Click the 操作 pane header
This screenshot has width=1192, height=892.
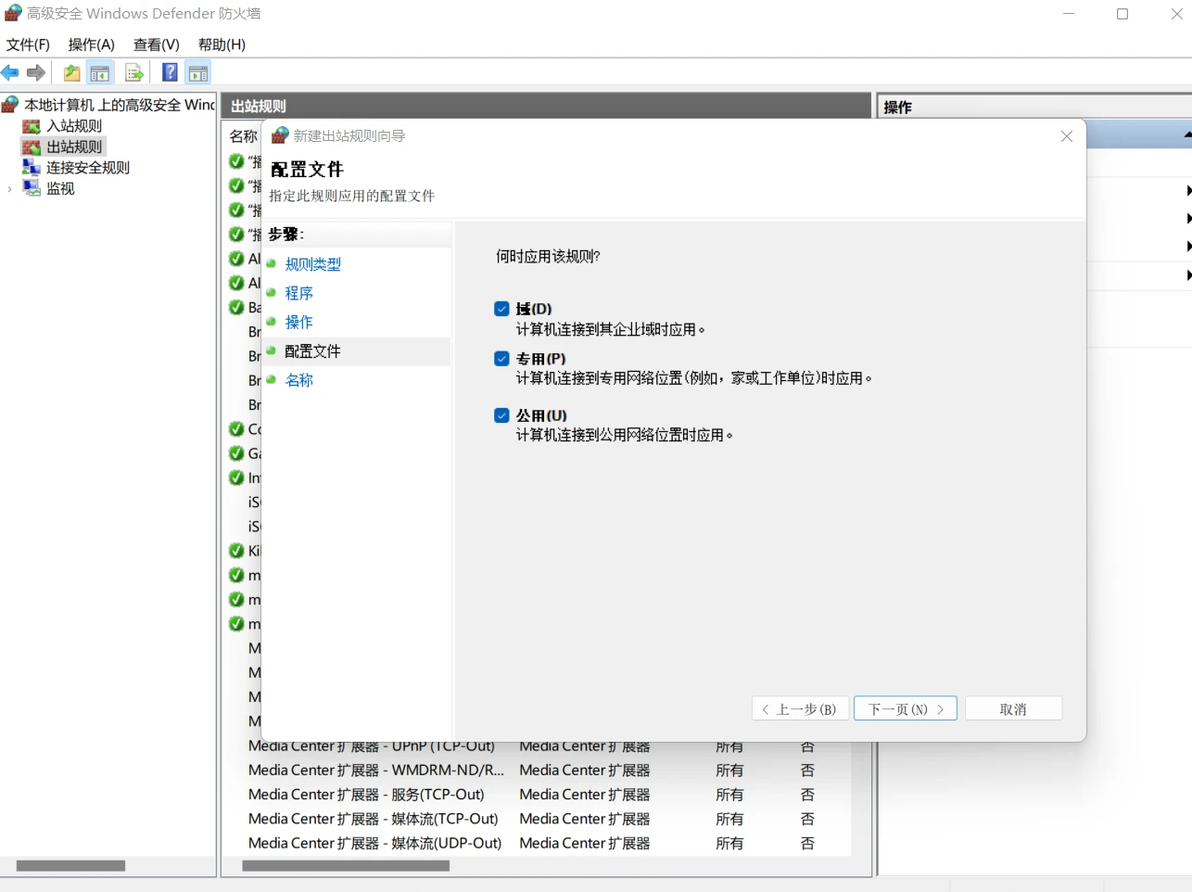1034,107
